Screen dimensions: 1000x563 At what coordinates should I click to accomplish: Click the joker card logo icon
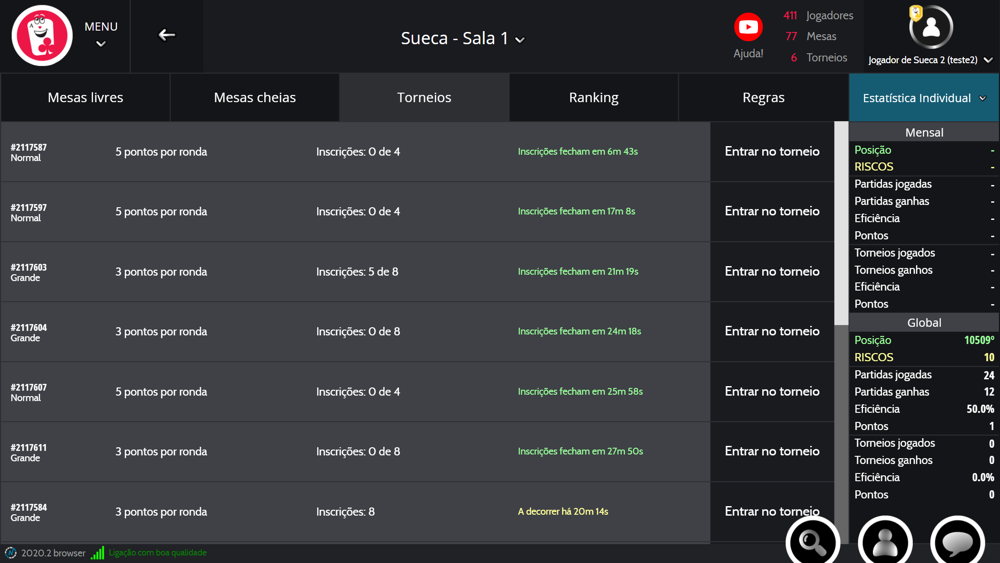point(42,36)
